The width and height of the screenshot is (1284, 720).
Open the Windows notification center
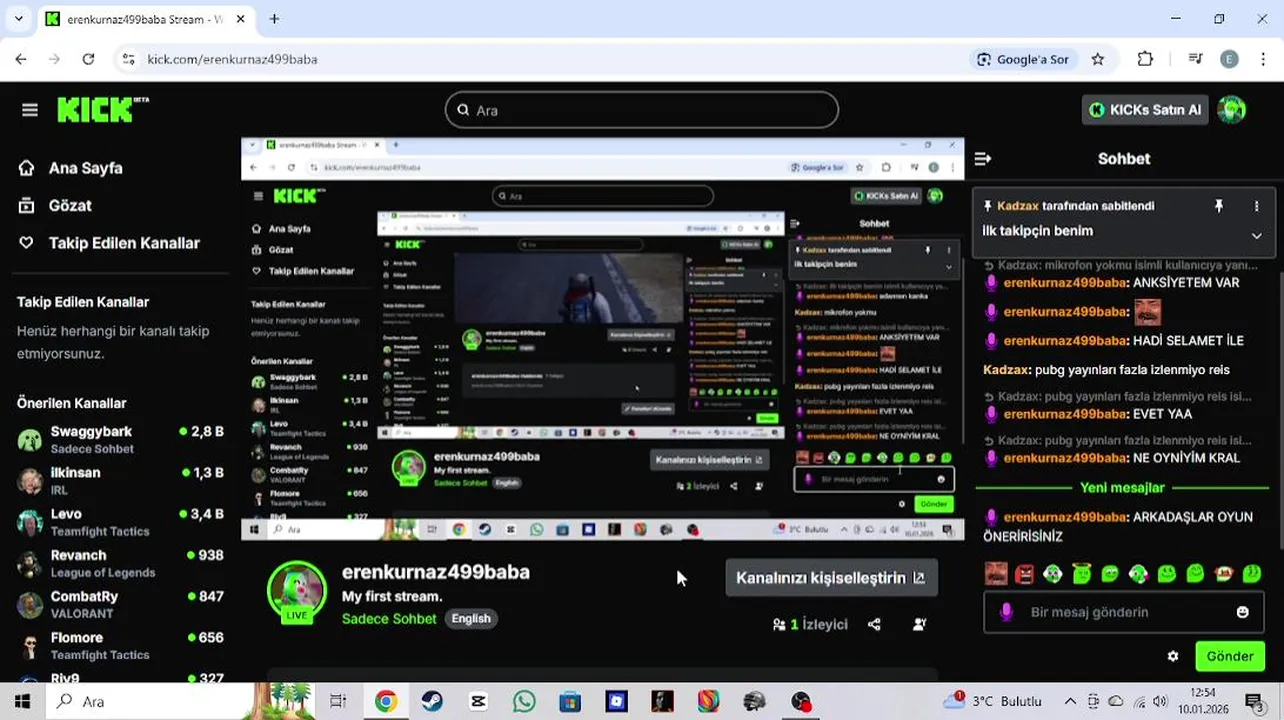pos(1253,701)
